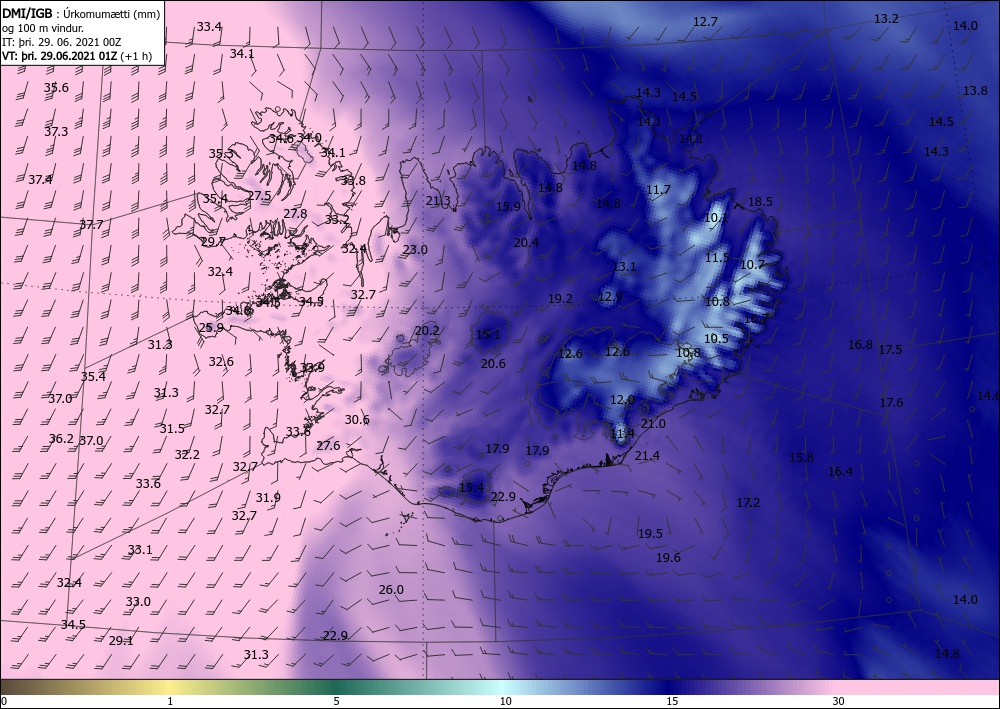Click the colour scale label 15
The image size is (1000, 709).
pyautogui.click(x=672, y=702)
